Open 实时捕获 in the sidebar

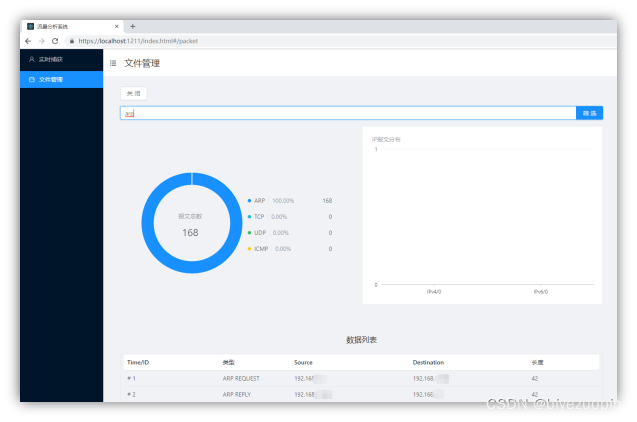click(61, 59)
